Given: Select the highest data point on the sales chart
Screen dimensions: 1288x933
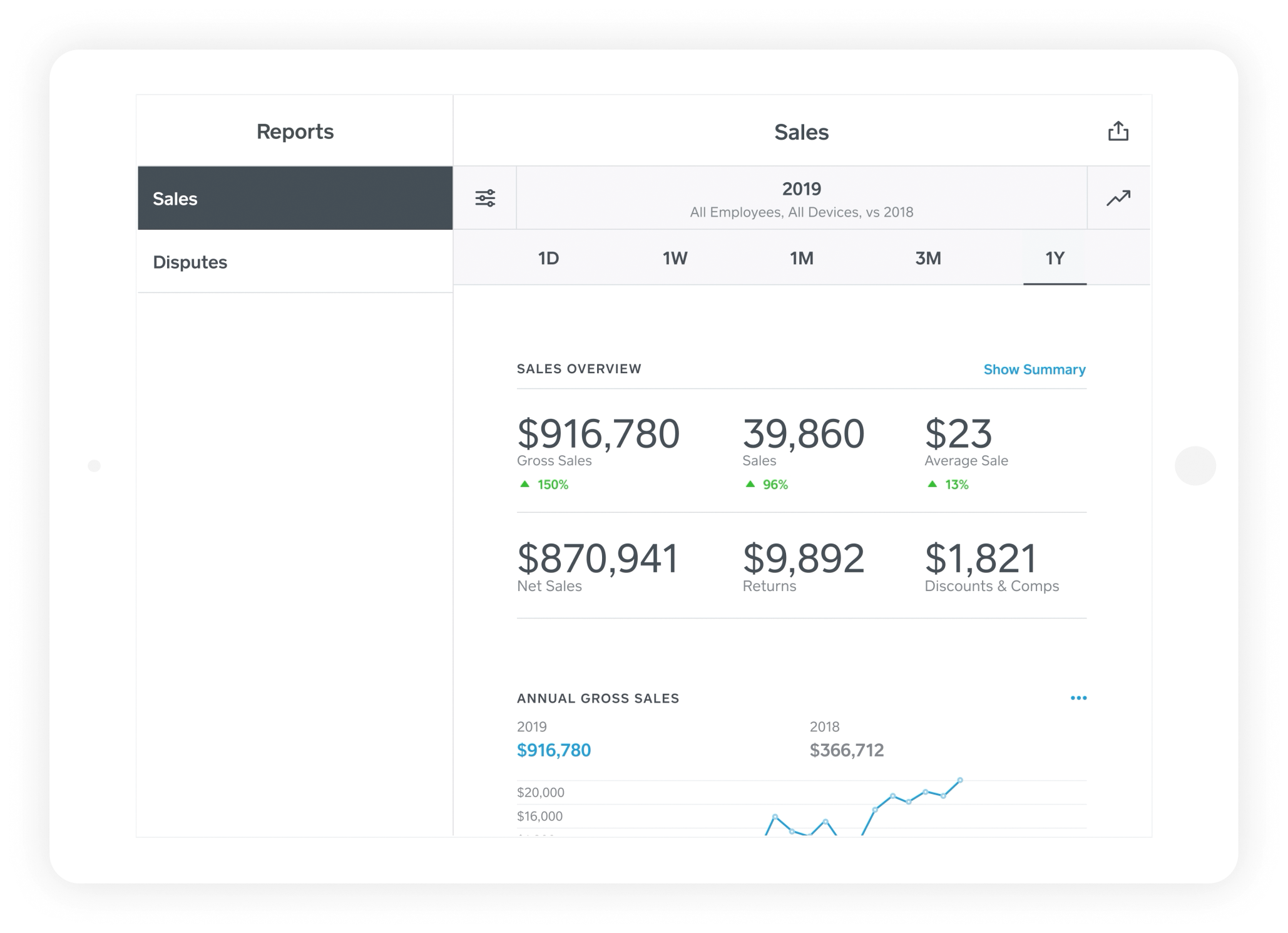Looking at the screenshot, I should (959, 780).
